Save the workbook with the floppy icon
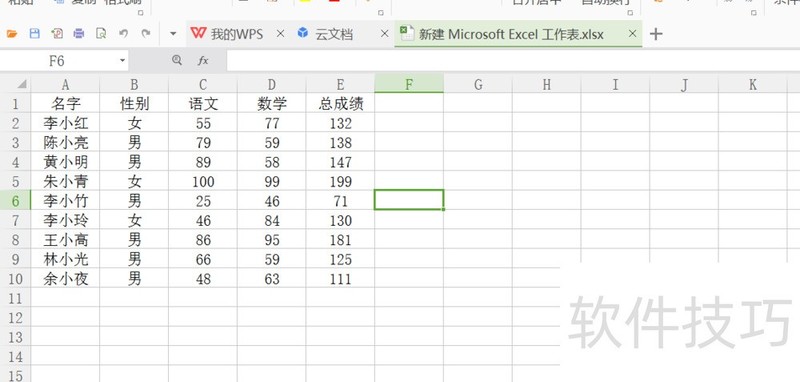Image resolution: width=800 pixels, height=382 pixels. pos(34,34)
